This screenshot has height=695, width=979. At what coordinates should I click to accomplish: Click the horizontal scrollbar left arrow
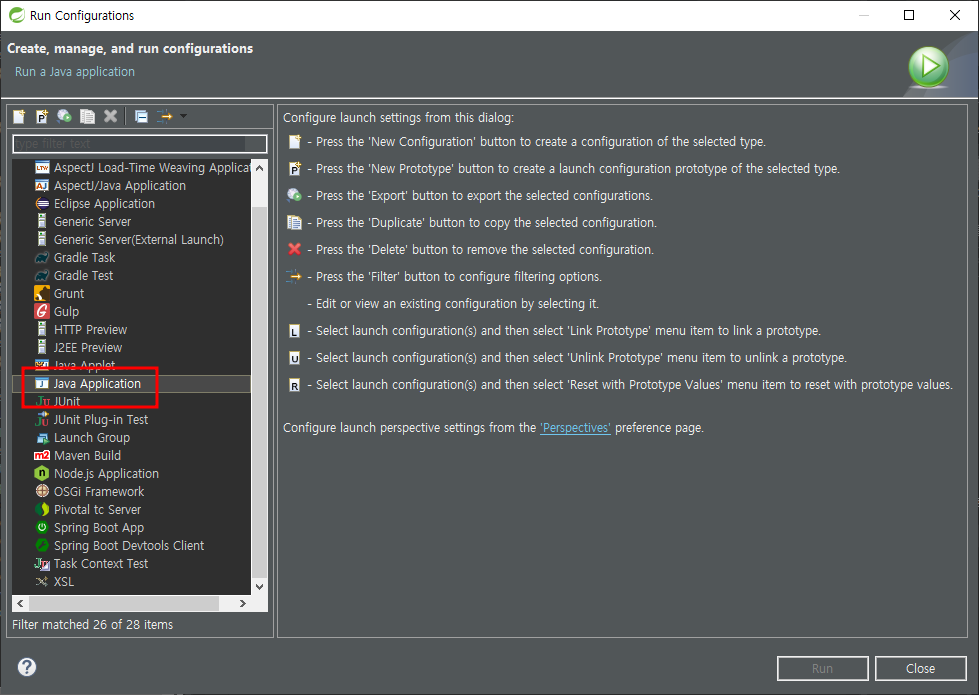click(20, 603)
